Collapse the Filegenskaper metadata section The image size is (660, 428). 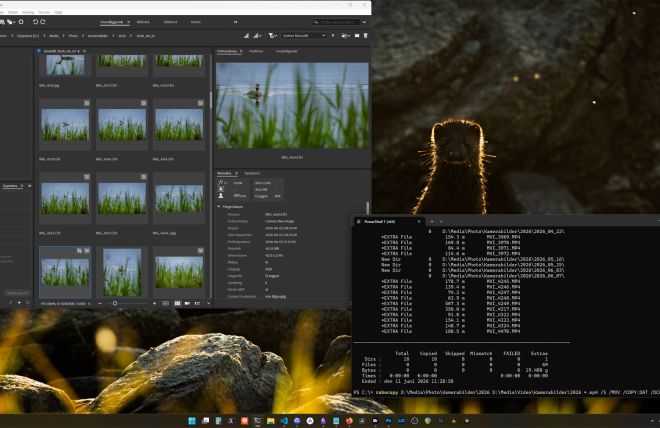(x=219, y=207)
